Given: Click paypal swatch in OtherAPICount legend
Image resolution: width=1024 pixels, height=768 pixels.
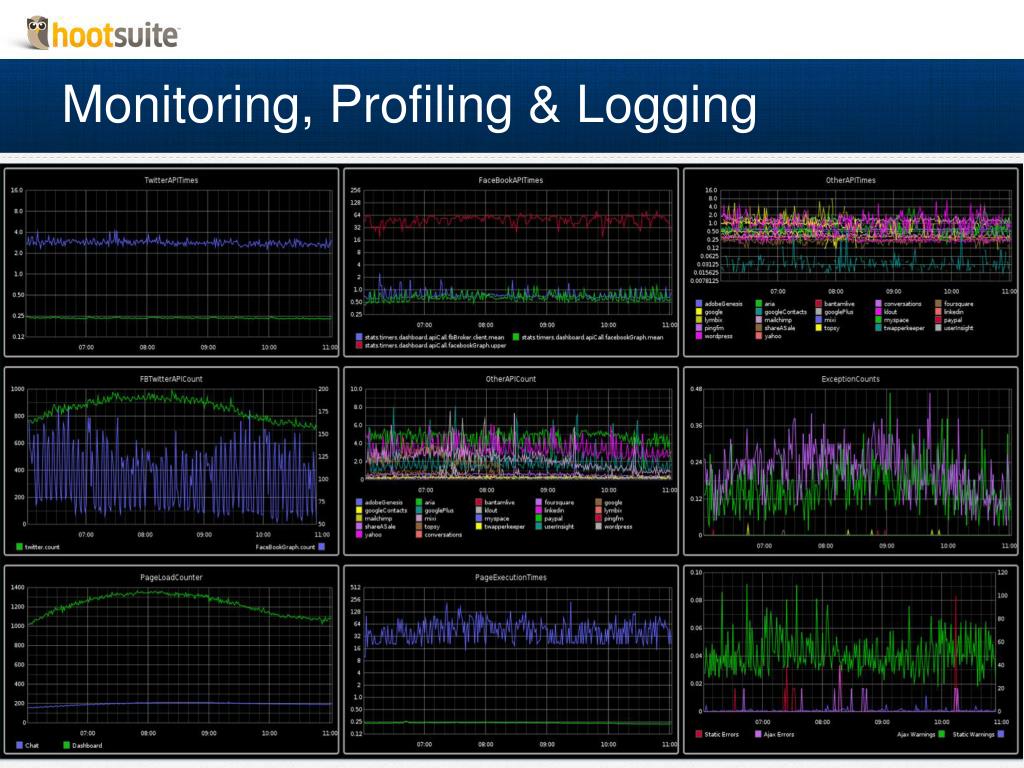Looking at the screenshot, I should tap(539, 518).
